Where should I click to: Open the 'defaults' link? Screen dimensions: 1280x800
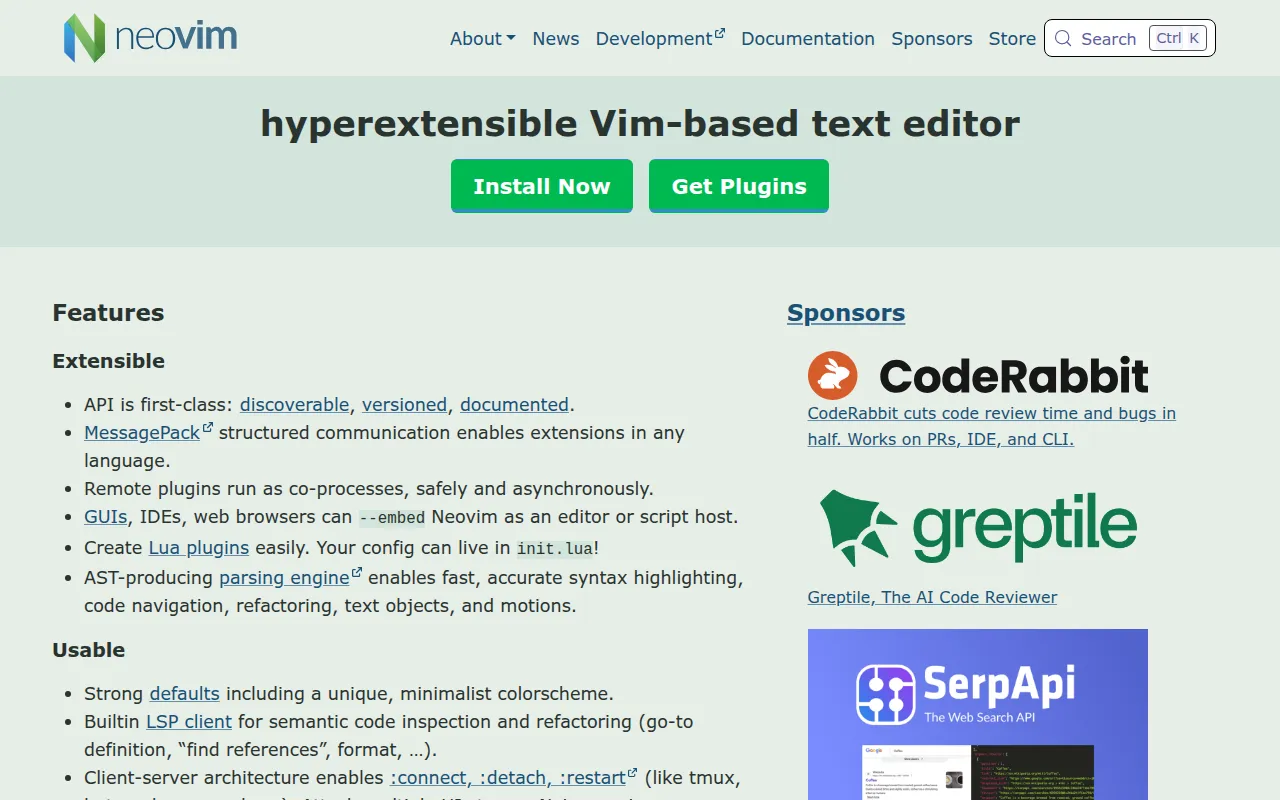coord(185,694)
